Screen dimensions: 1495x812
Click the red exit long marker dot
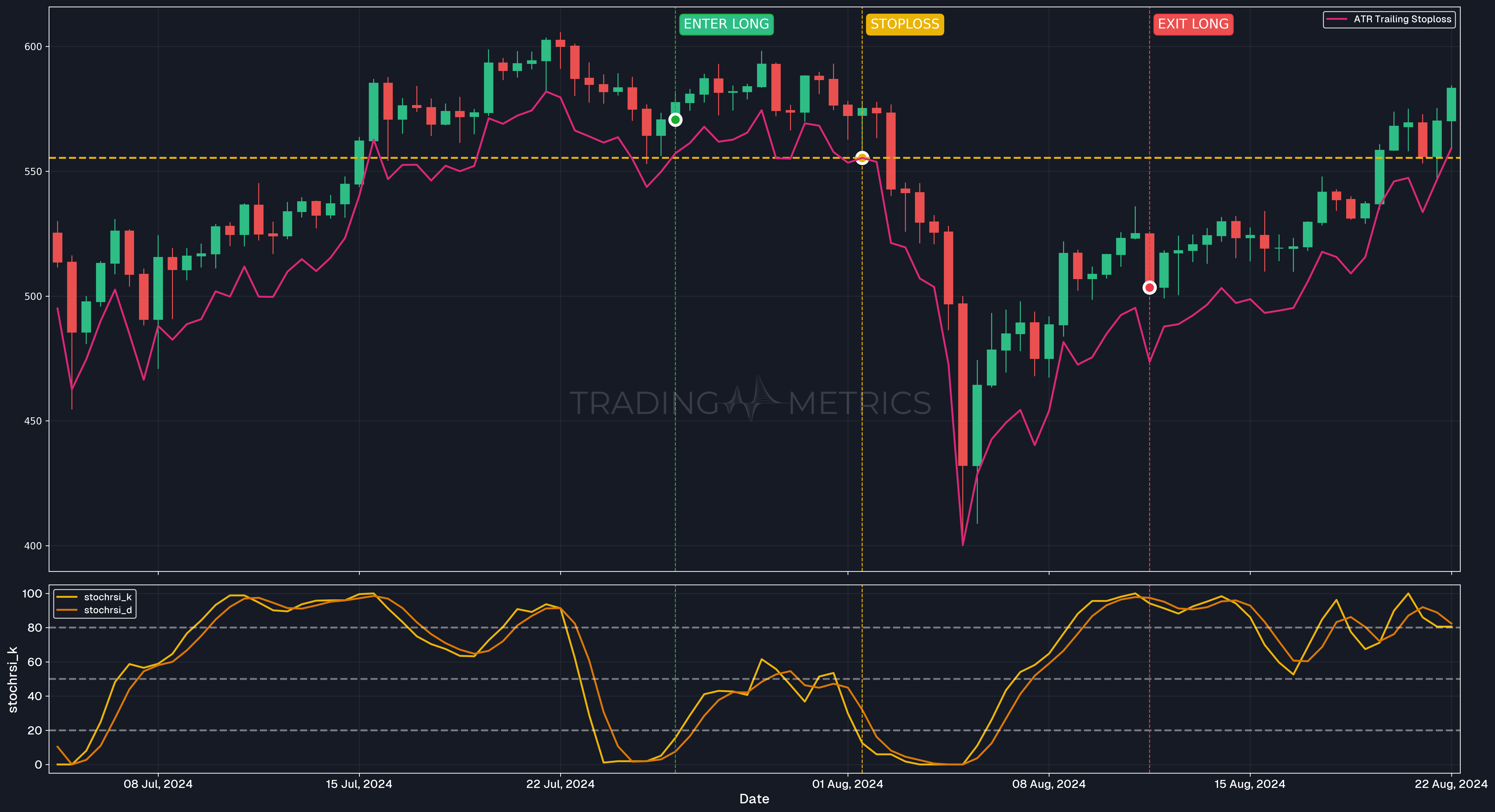(x=1149, y=288)
